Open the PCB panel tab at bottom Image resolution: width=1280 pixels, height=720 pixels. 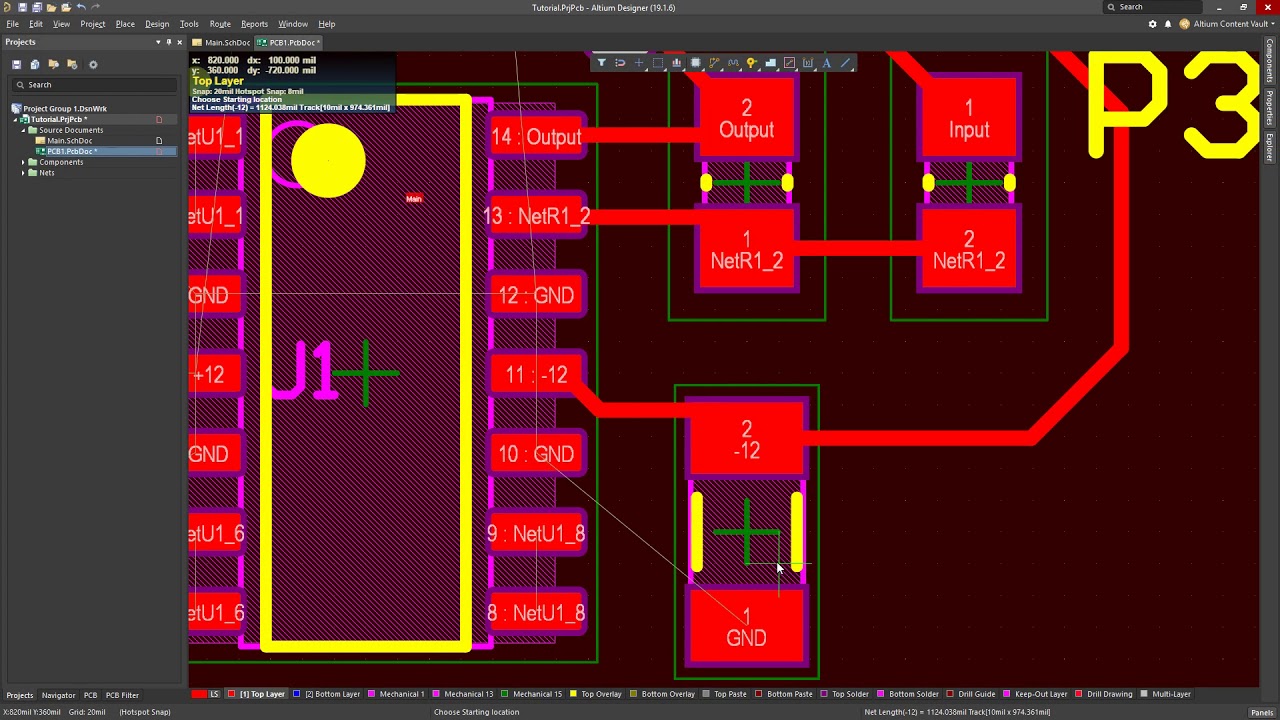pyautogui.click(x=90, y=695)
